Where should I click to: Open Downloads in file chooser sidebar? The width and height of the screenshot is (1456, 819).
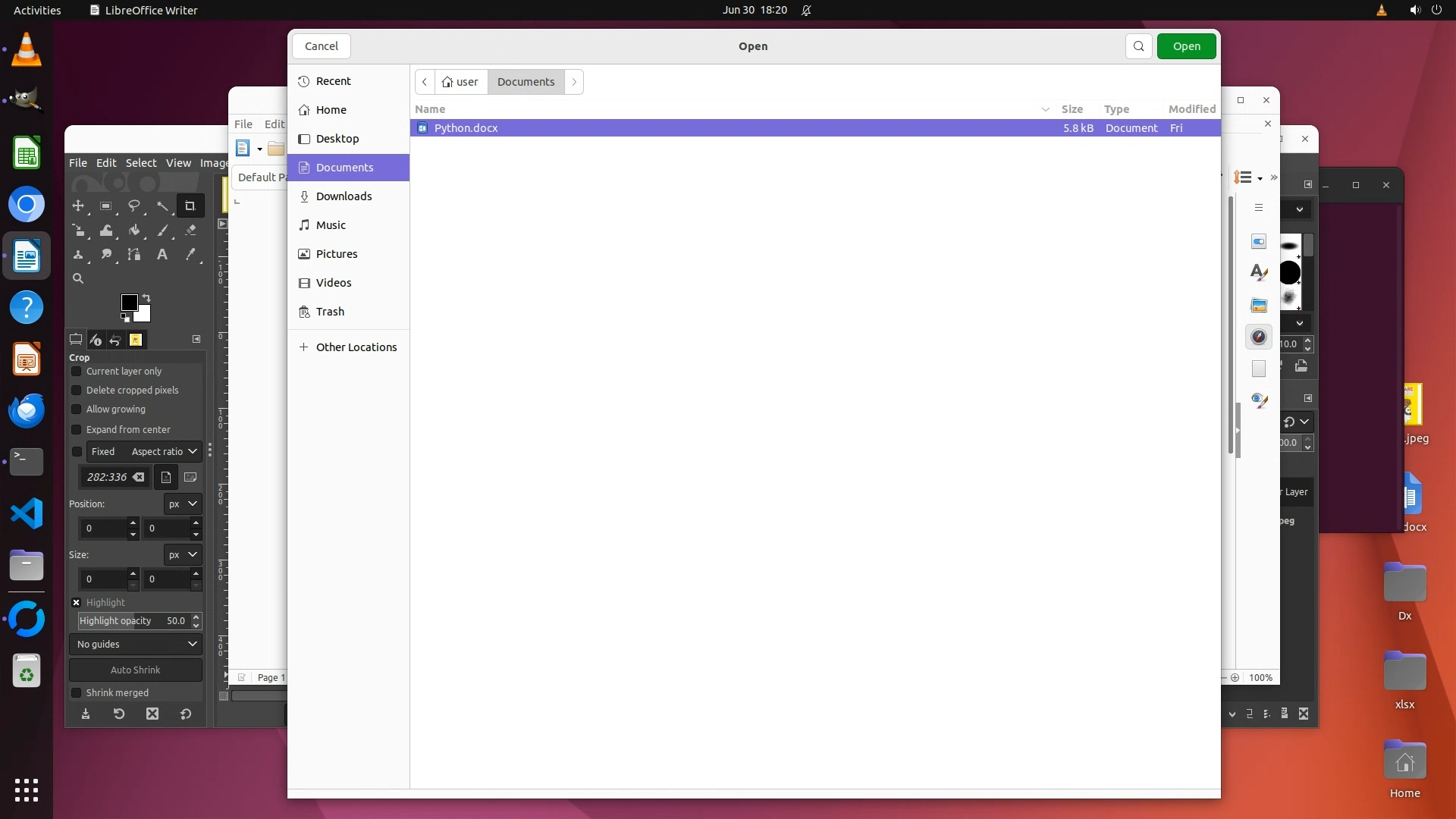pyautogui.click(x=344, y=196)
